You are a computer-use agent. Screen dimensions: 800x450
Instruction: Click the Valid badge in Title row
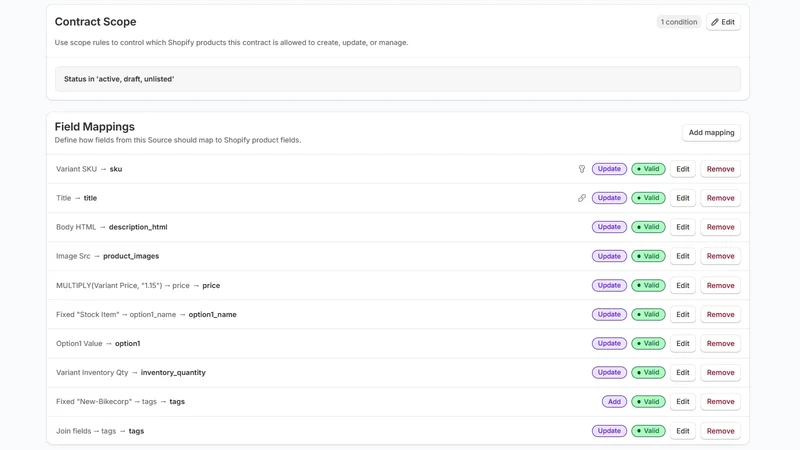coord(648,198)
